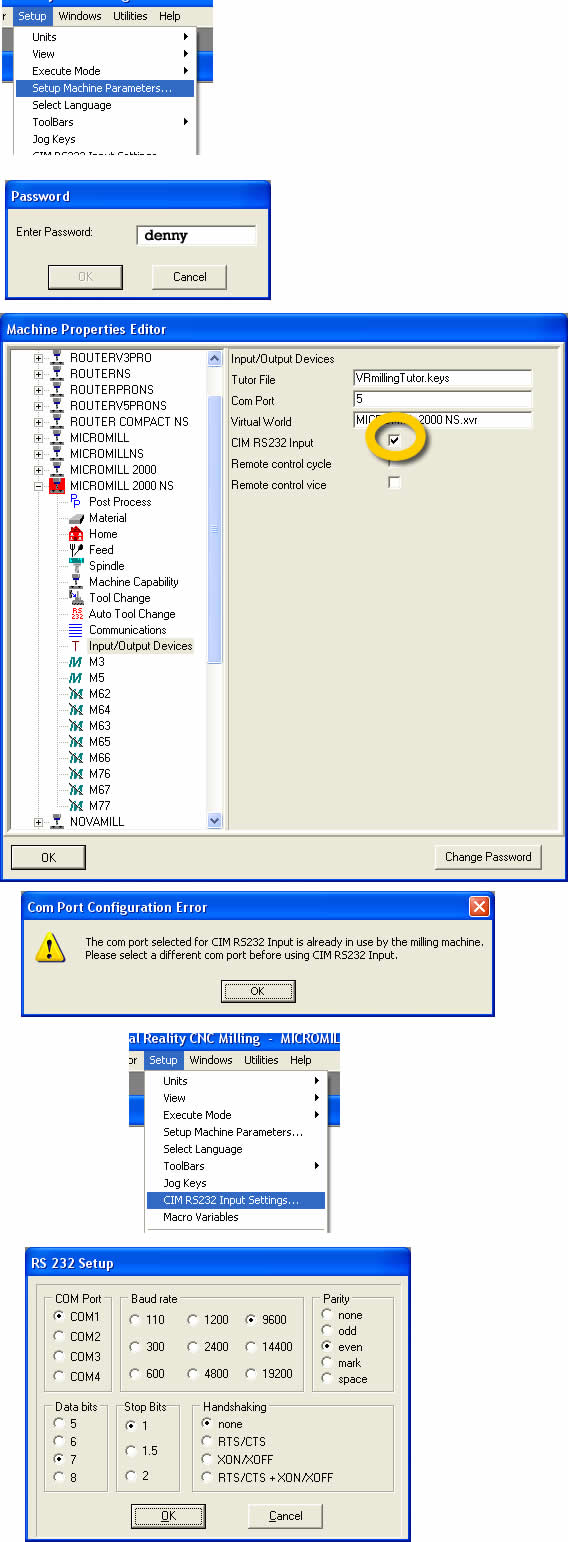568x1542 pixels.
Task: Choose the COM2 port radio button
Action: [x=59, y=1336]
